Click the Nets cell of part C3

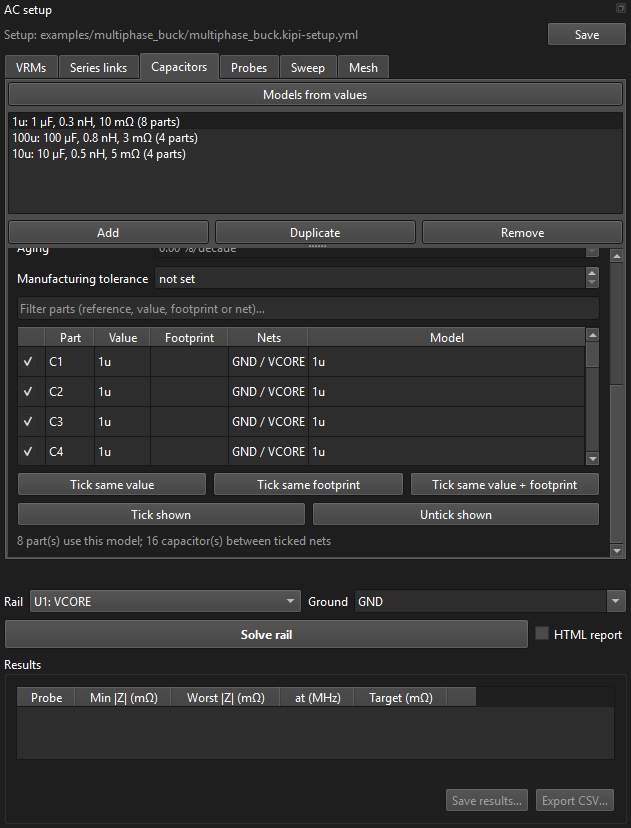(269, 421)
